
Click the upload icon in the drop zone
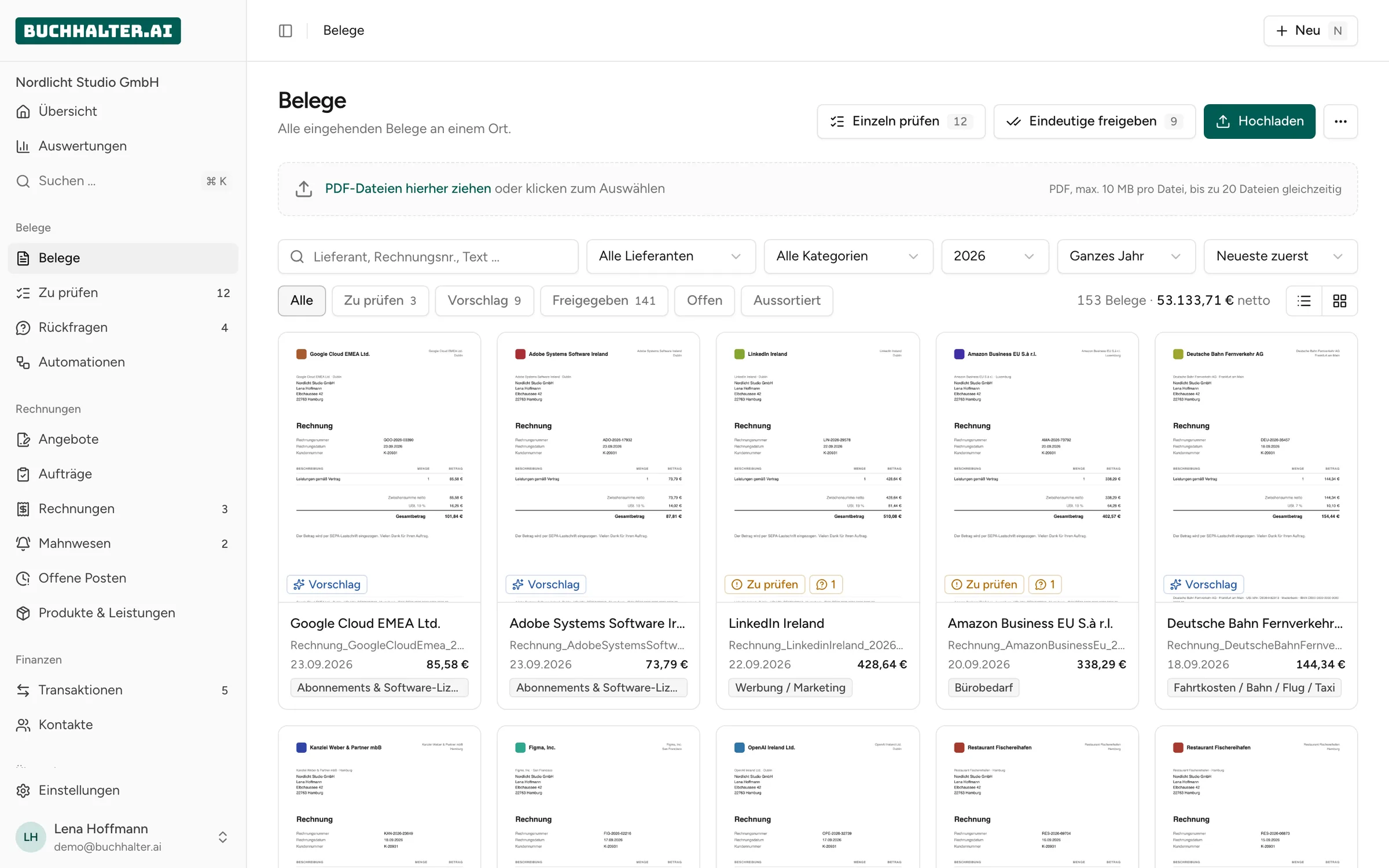pyautogui.click(x=304, y=189)
